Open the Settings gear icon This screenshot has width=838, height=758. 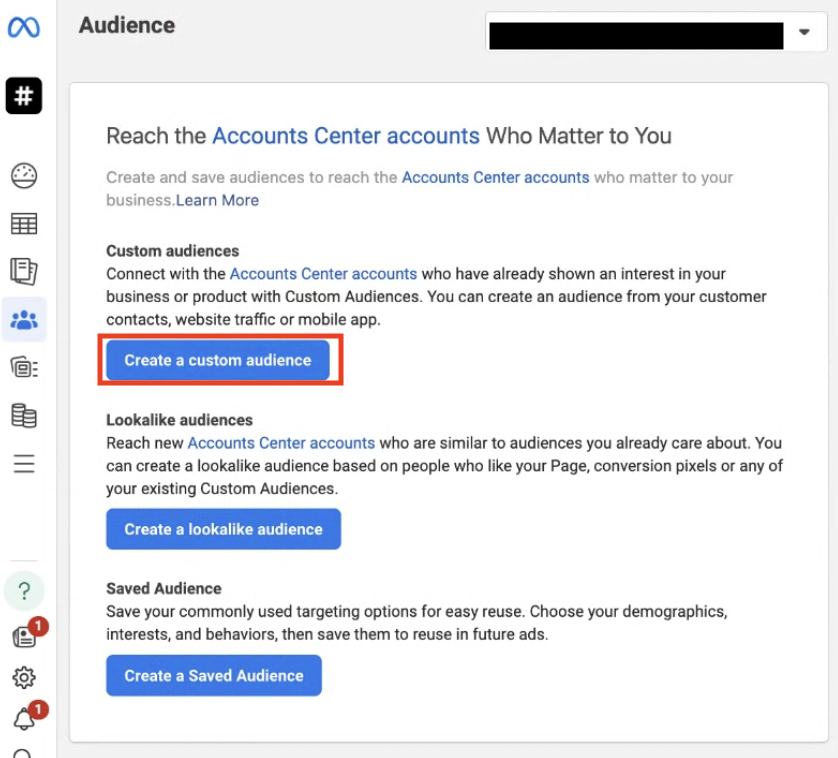[x=24, y=678]
